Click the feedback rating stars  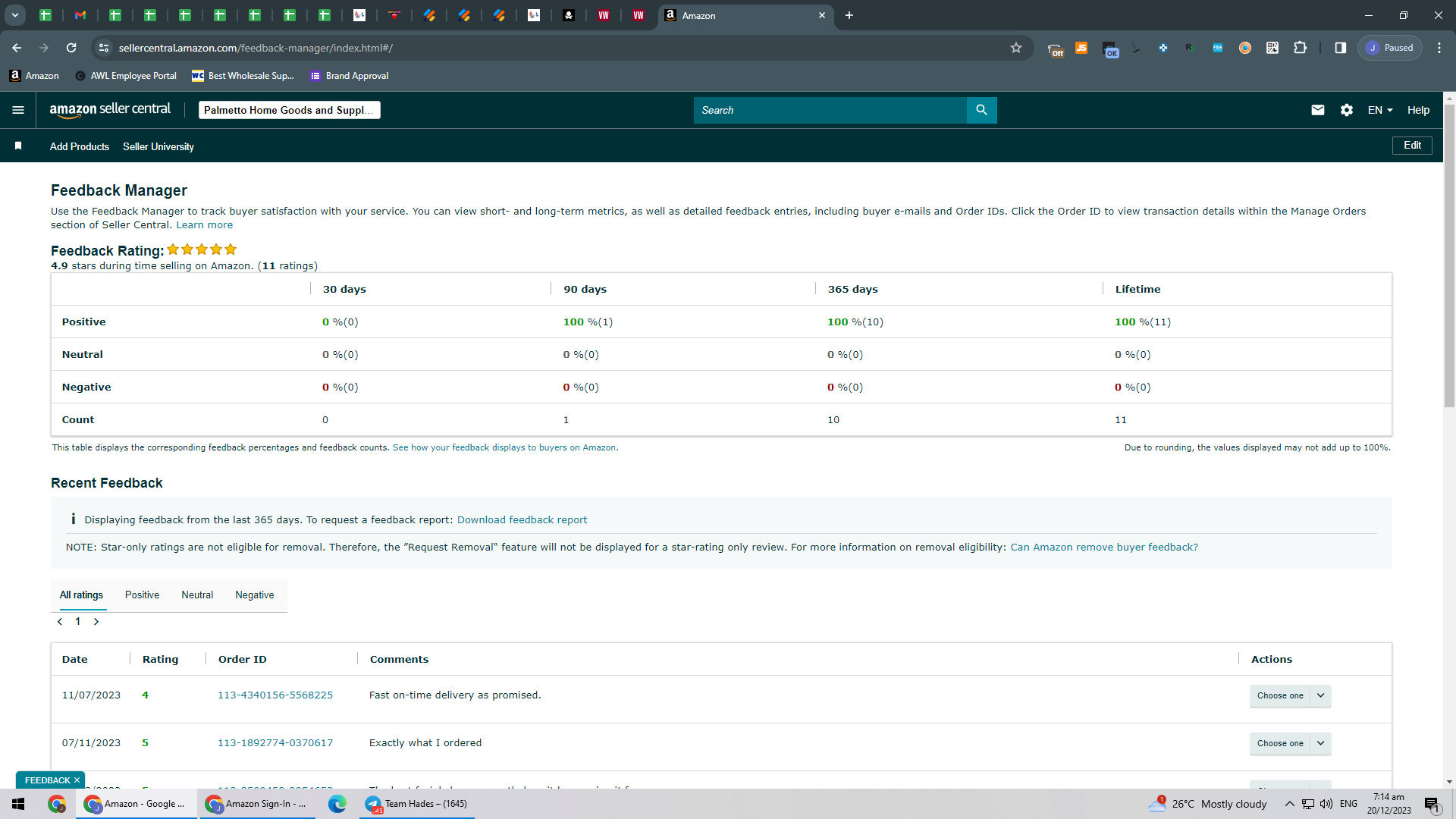(x=202, y=249)
